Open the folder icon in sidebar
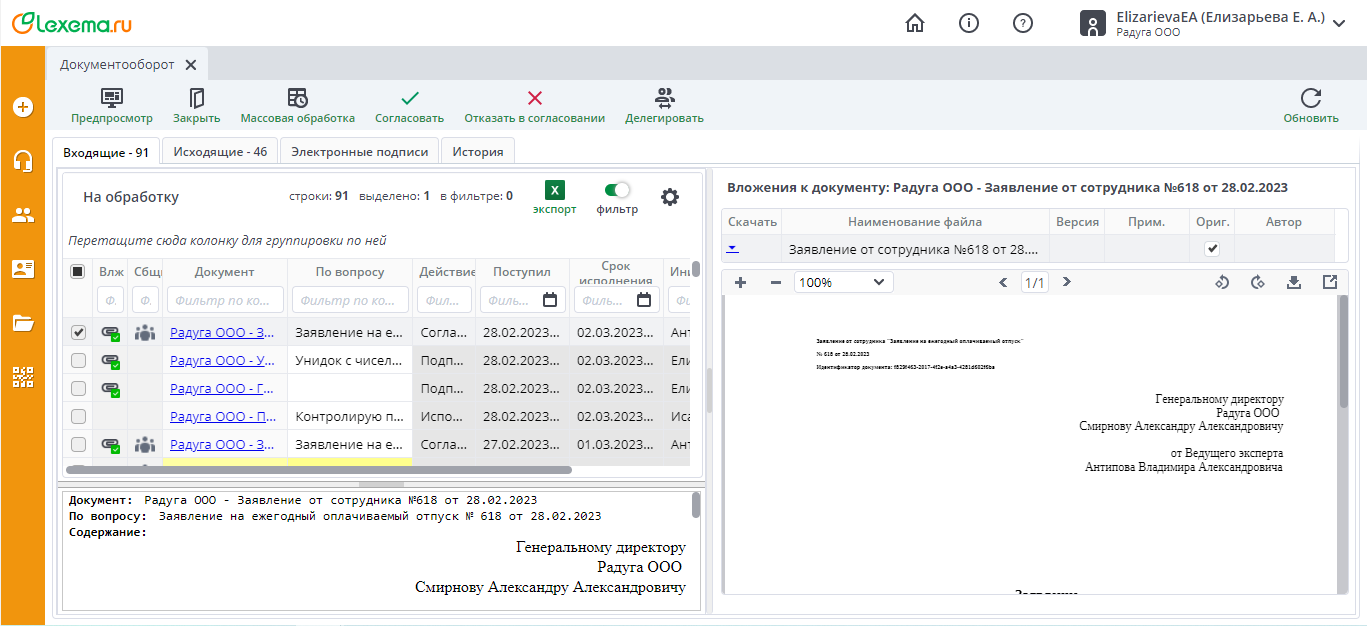Image resolution: width=1367 pixels, height=626 pixels. click(22, 322)
